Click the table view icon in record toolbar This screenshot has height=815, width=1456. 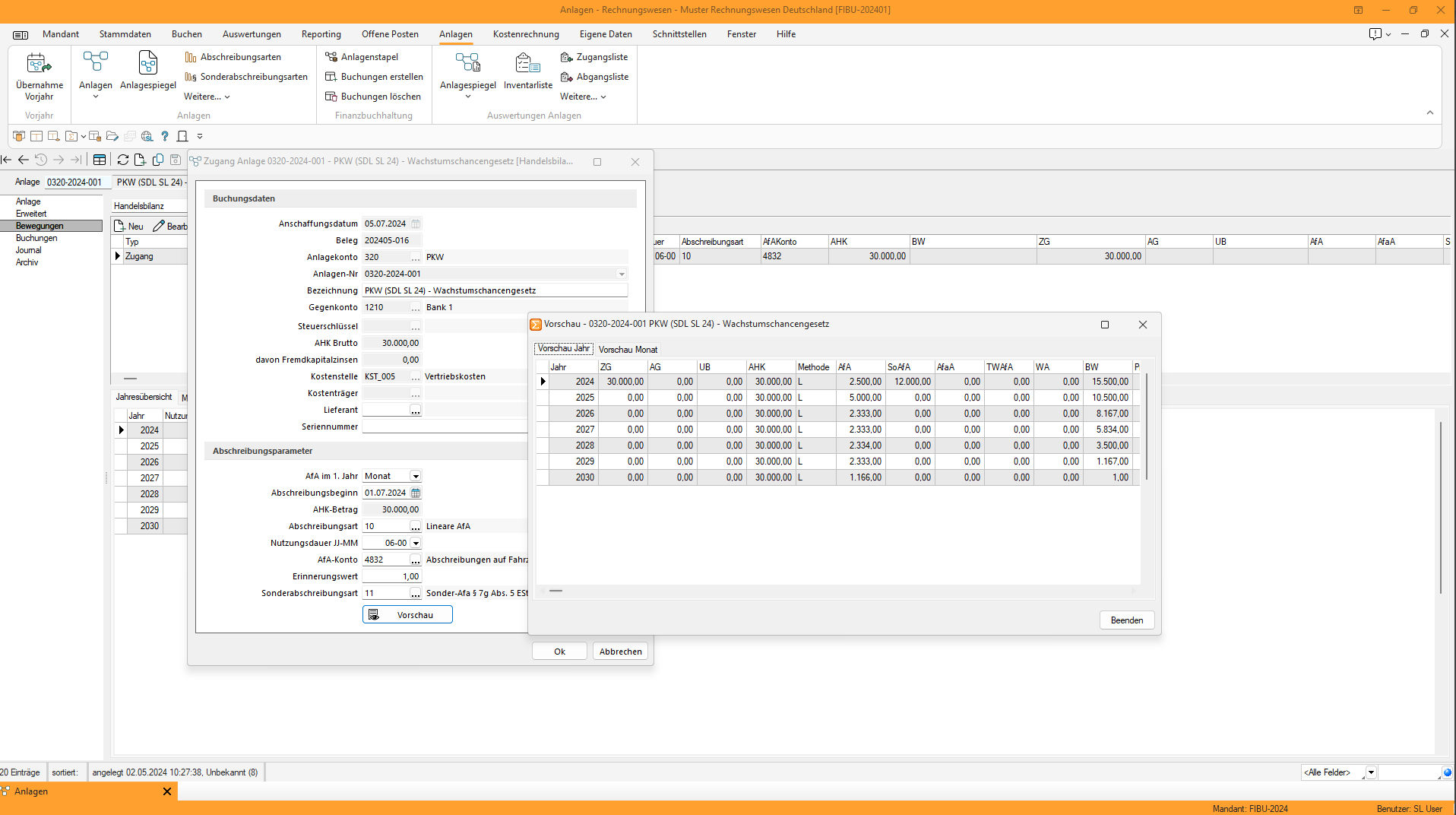[x=100, y=160]
